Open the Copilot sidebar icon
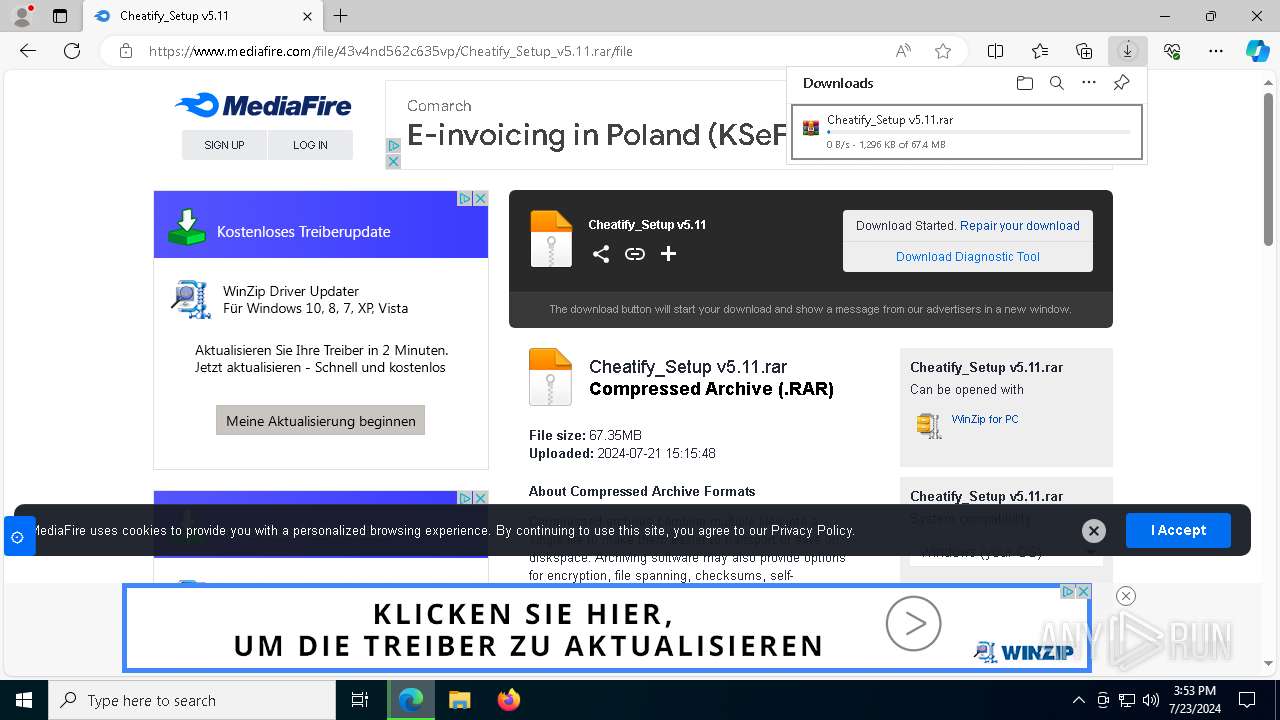1280x720 pixels. pos(1258,51)
